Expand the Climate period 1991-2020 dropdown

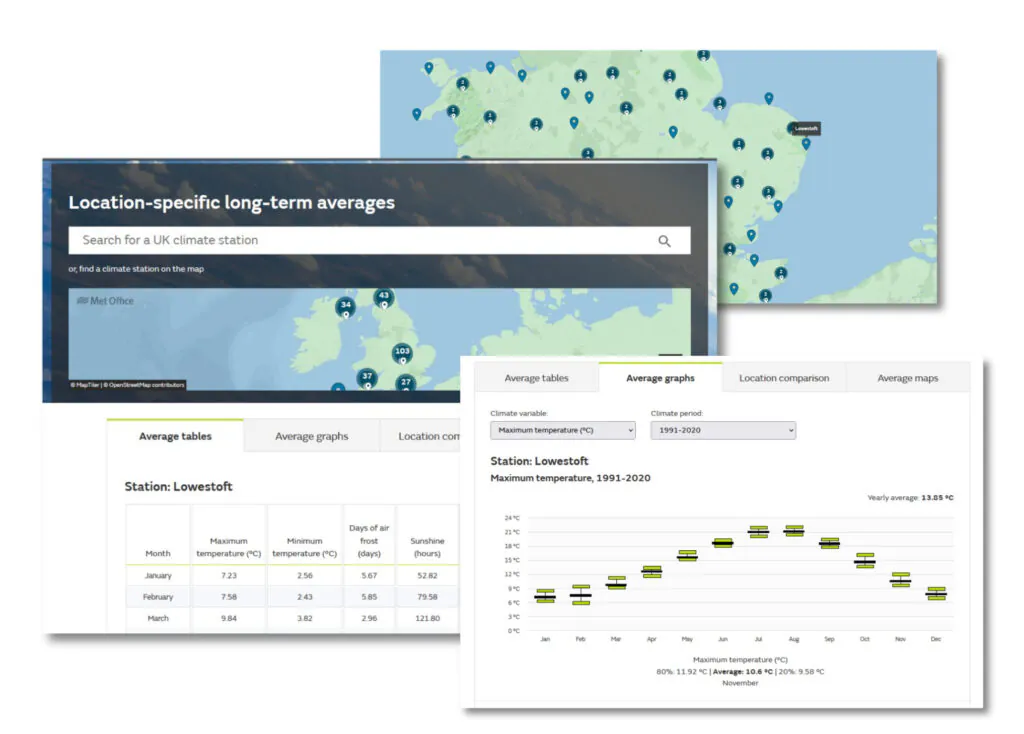(x=723, y=430)
